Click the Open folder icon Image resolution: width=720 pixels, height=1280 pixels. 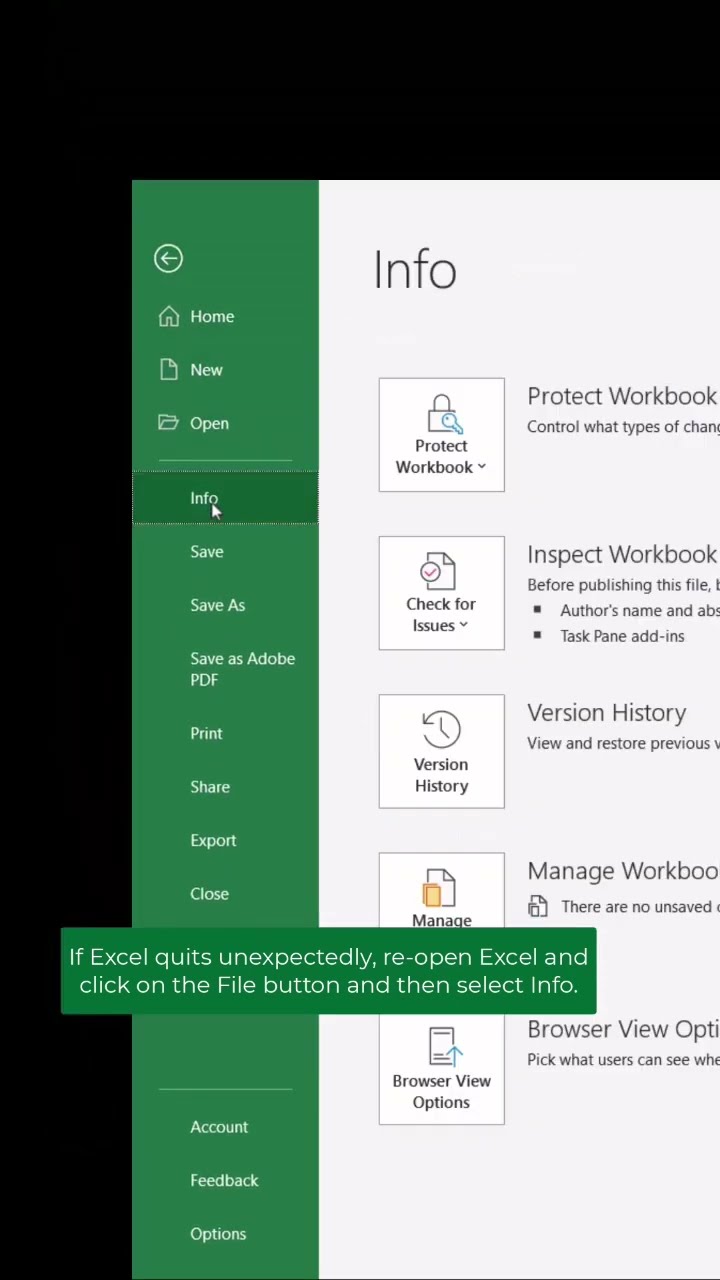[168, 423]
